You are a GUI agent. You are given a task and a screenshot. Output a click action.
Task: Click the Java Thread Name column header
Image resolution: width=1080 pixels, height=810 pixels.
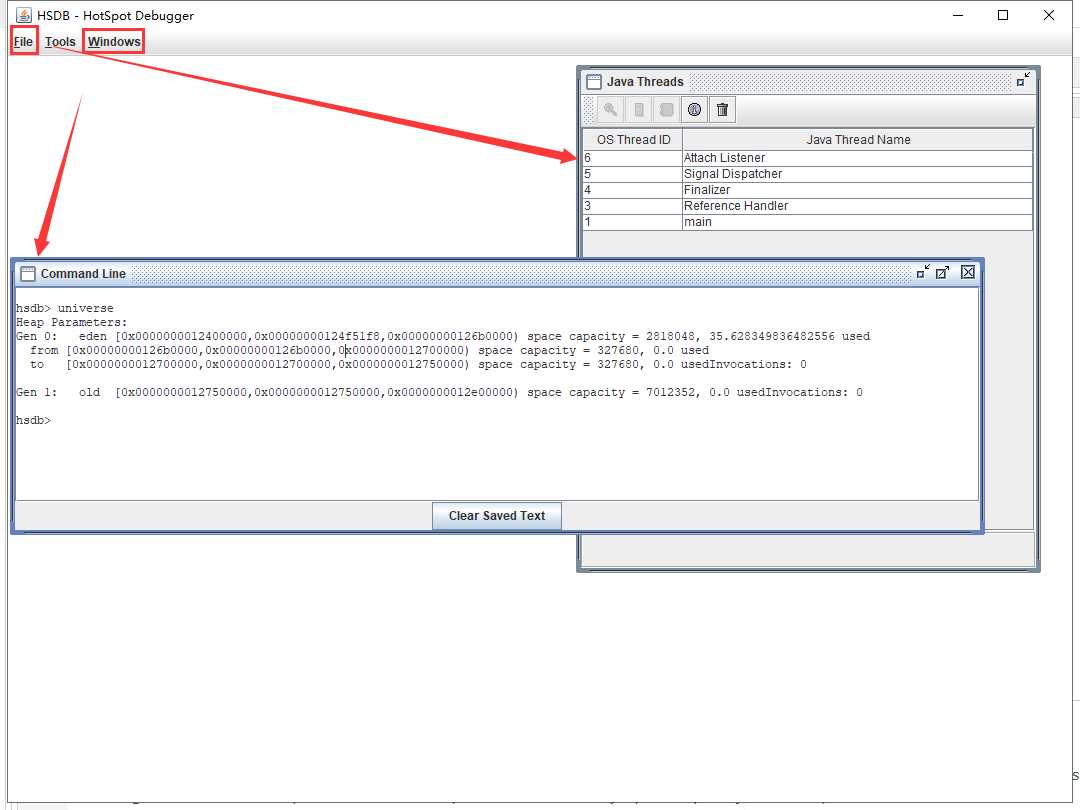tap(858, 140)
